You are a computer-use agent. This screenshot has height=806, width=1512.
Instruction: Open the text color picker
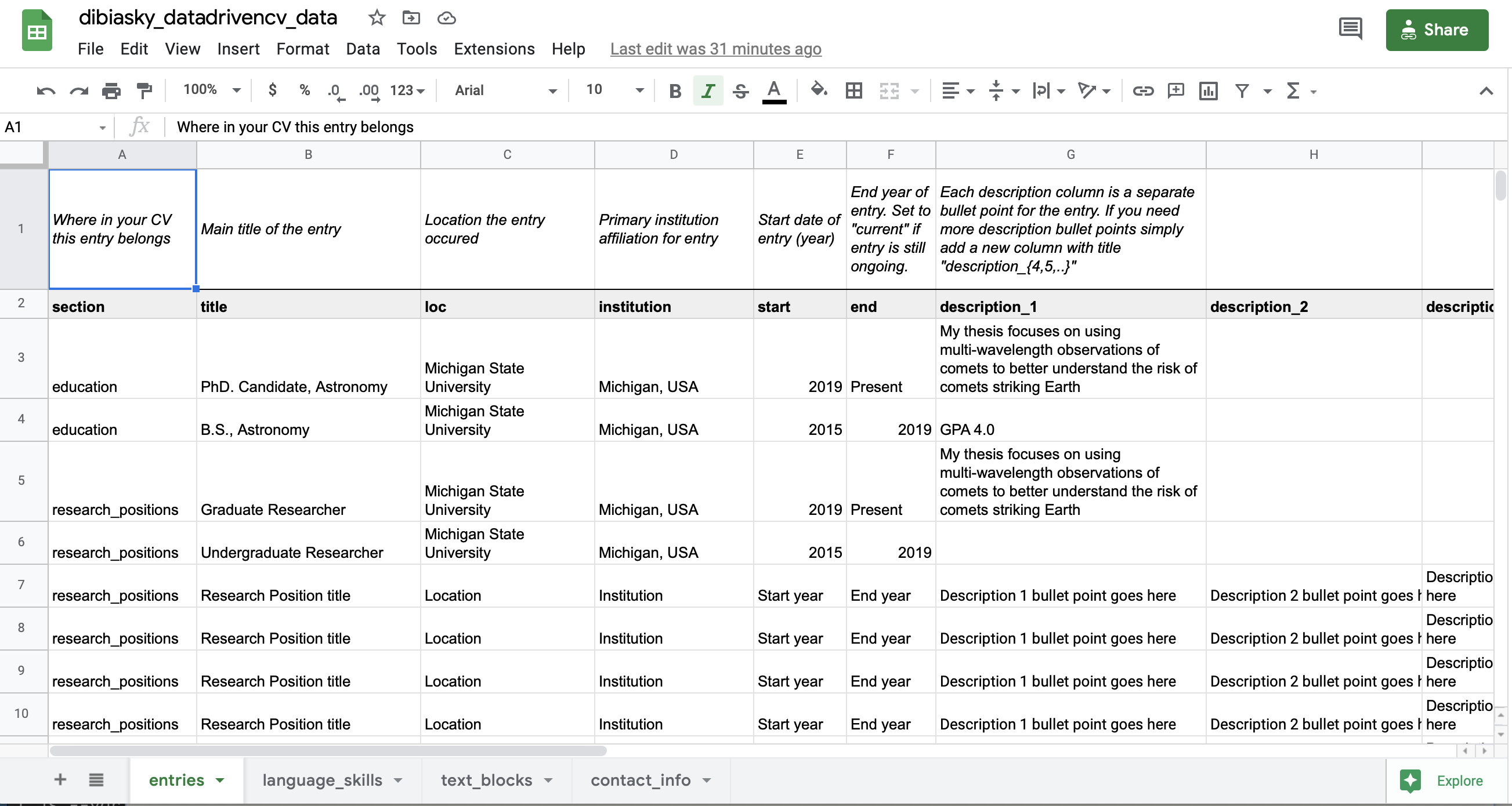773,90
